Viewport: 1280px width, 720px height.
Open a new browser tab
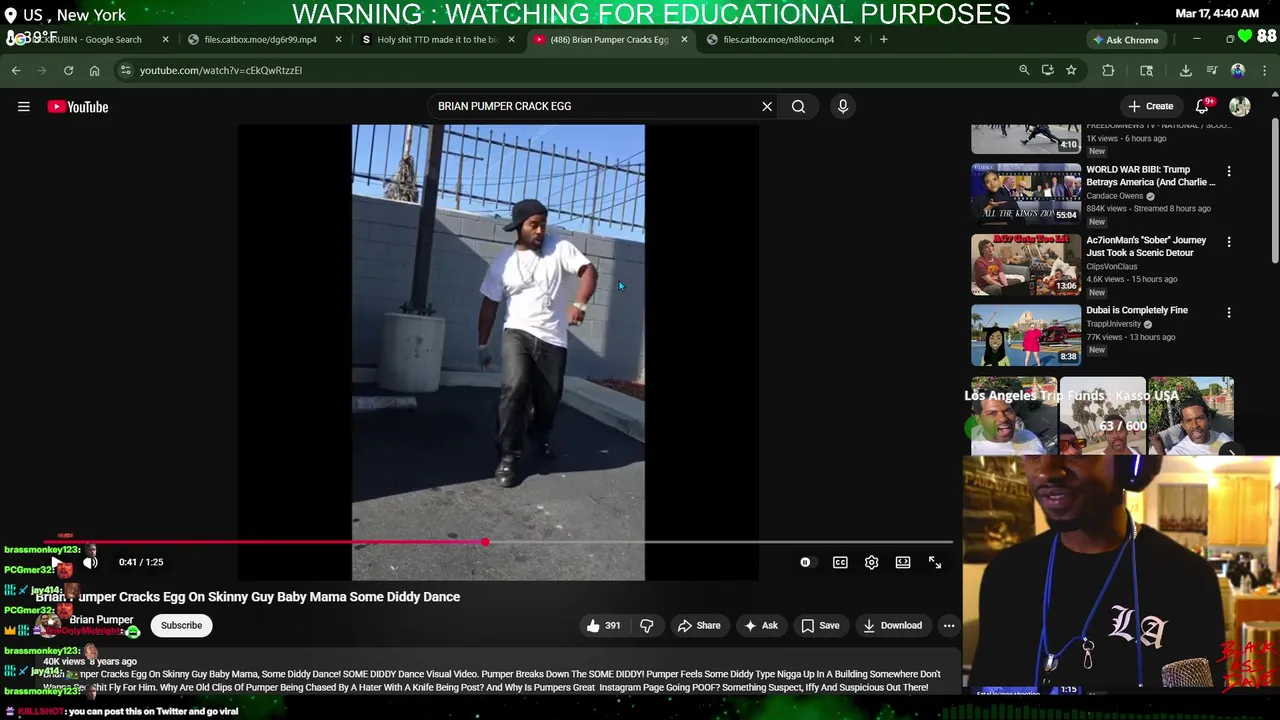883,39
